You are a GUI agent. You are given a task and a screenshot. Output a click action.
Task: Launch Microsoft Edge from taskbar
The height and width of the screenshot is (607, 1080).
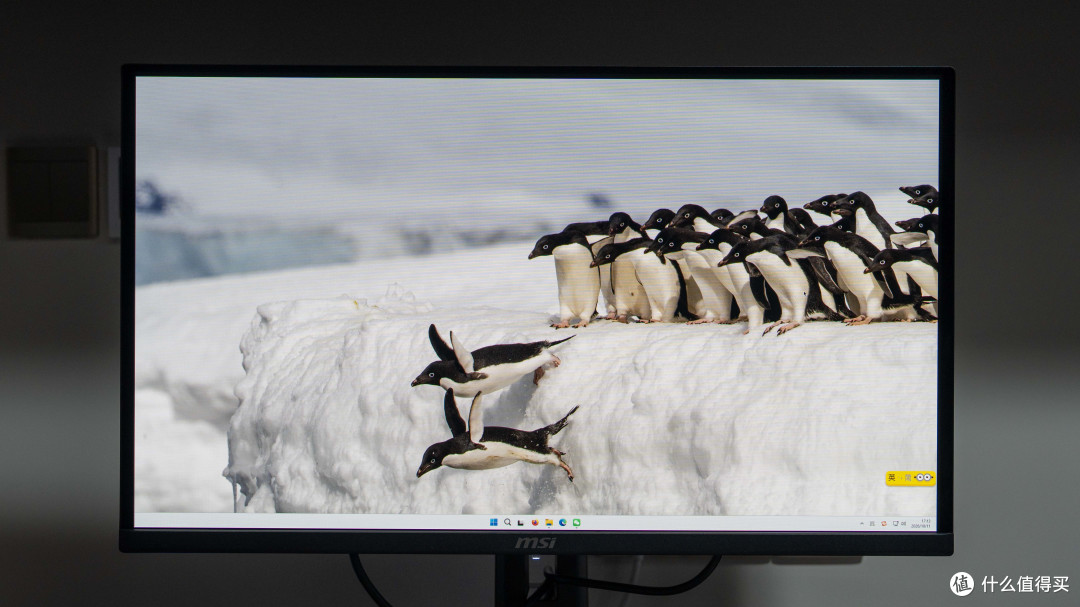pos(563,523)
